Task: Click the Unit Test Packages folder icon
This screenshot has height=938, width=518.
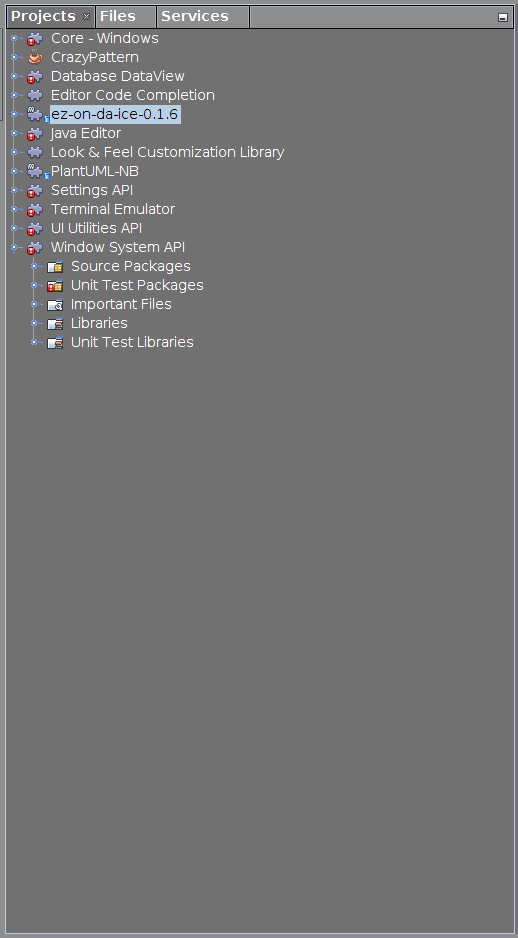Action: pos(55,286)
